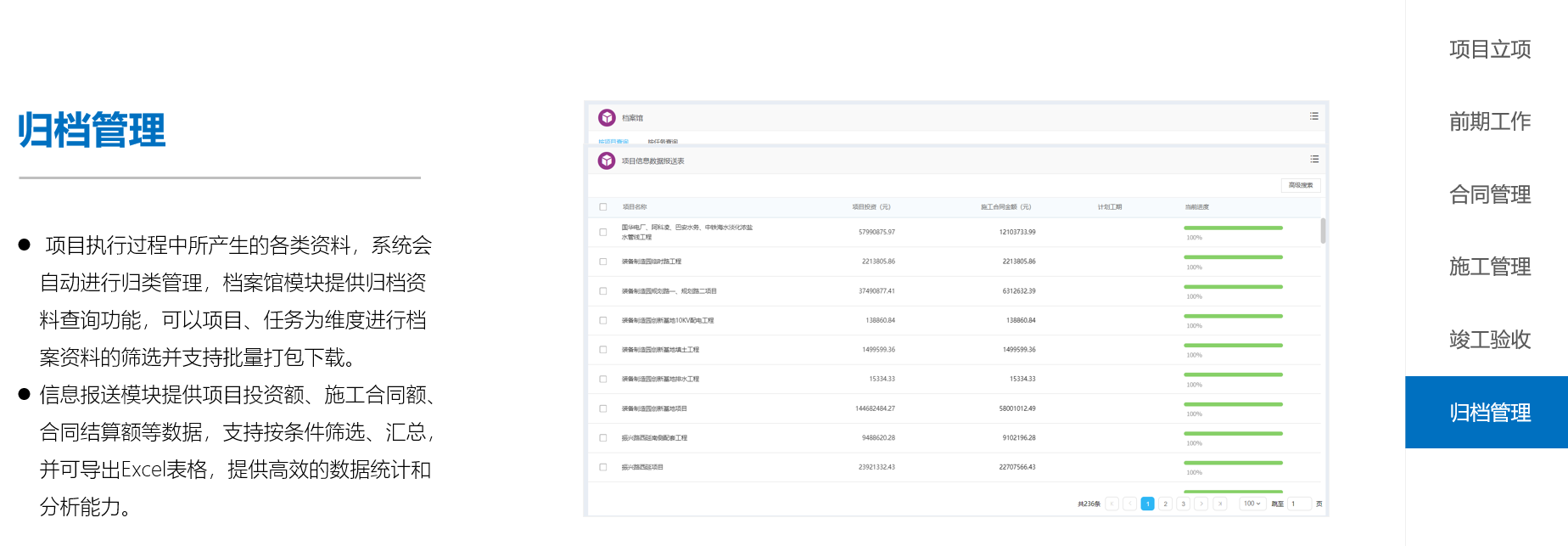Go to first page arrow in pagination

1112,504
